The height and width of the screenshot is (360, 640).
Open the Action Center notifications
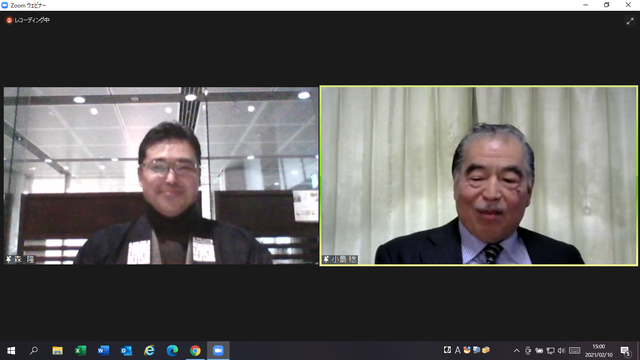pyautogui.click(x=626, y=351)
